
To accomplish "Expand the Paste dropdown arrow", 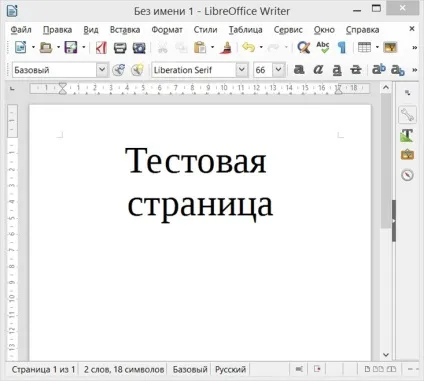I will (212, 47).
